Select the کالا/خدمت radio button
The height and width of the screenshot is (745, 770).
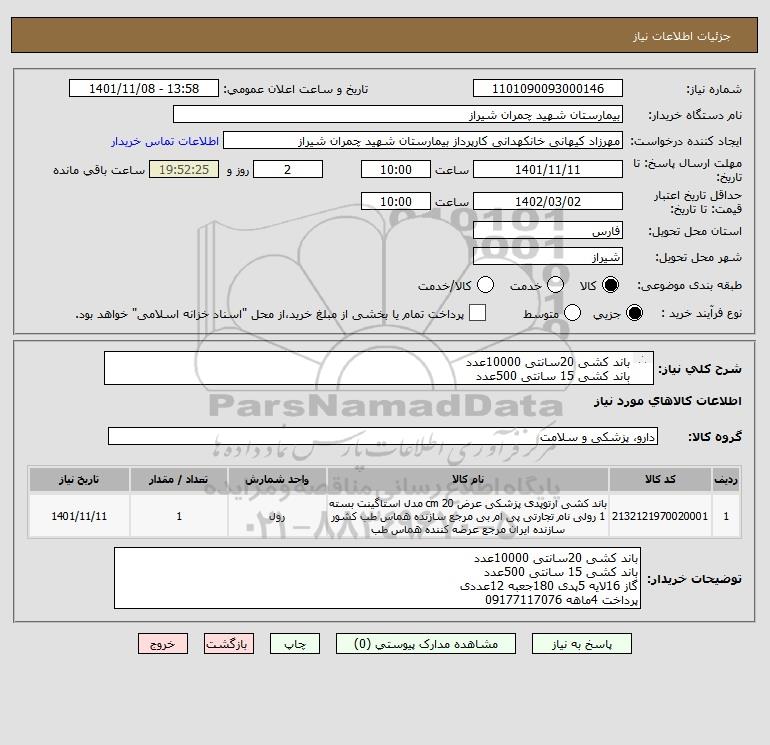click(485, 285)
